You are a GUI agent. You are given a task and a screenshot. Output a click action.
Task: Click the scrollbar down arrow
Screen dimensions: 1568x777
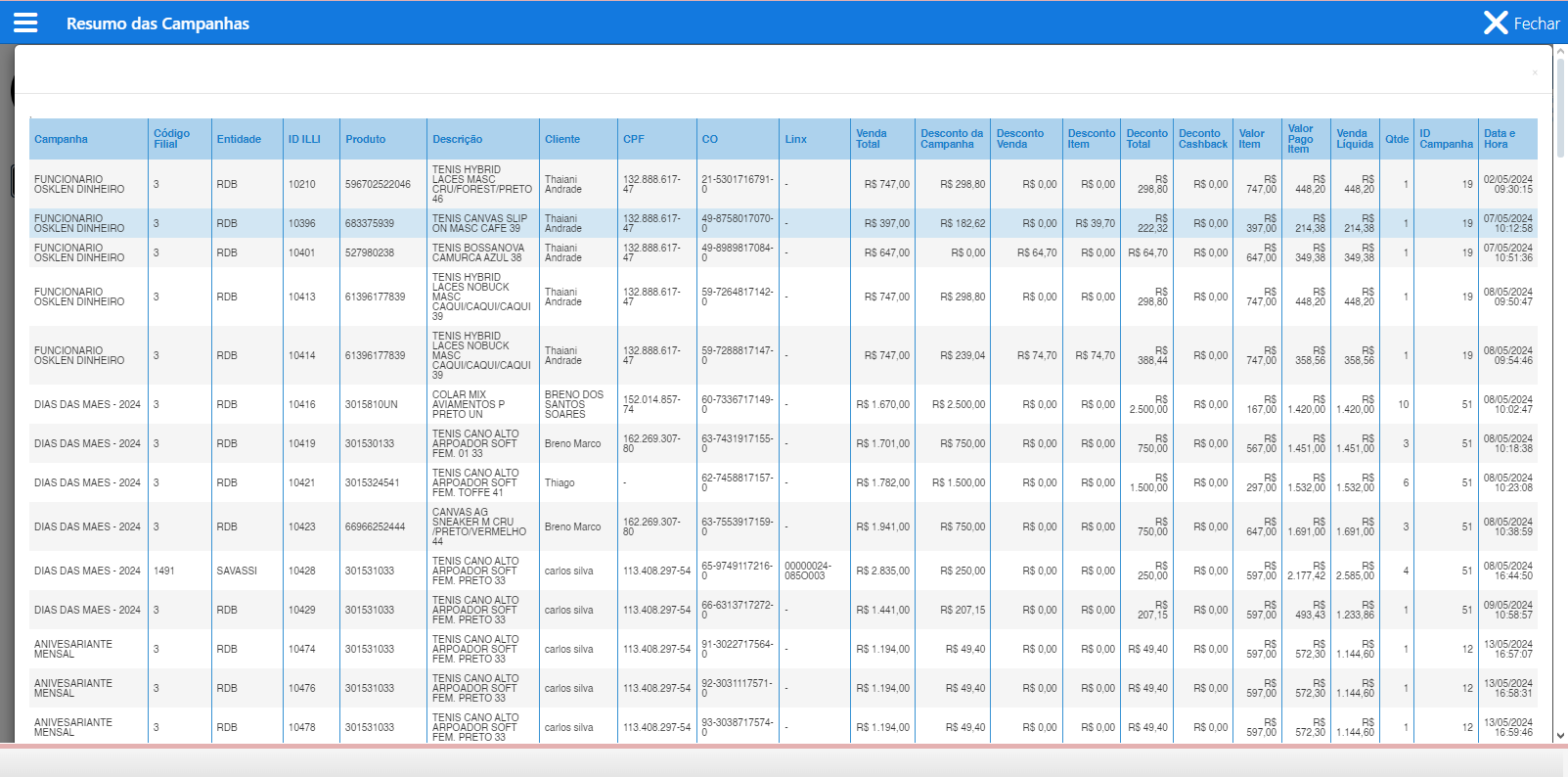pos(1560,735)
